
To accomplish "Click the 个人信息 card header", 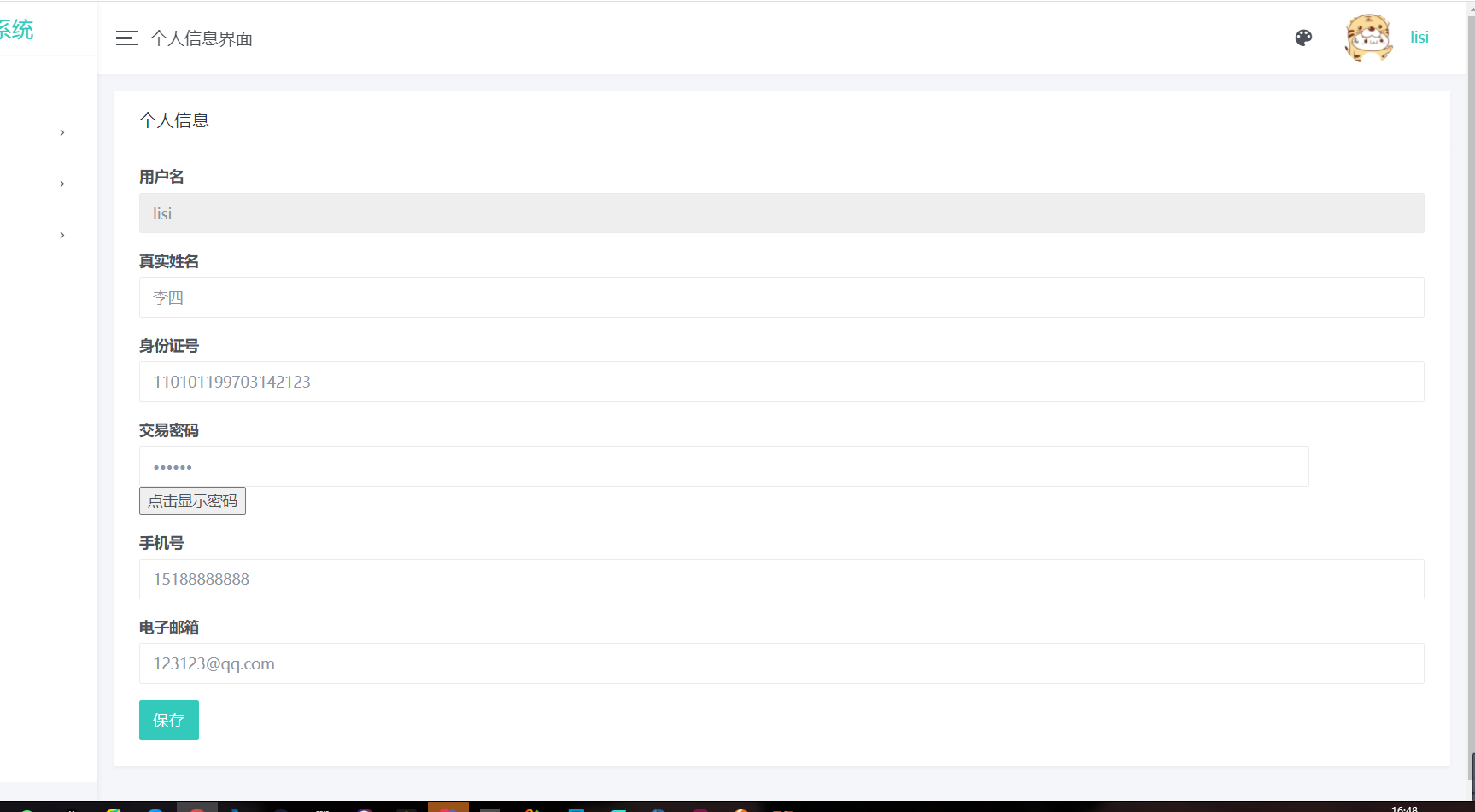I will pyautogui.click(x=174, y=120).
